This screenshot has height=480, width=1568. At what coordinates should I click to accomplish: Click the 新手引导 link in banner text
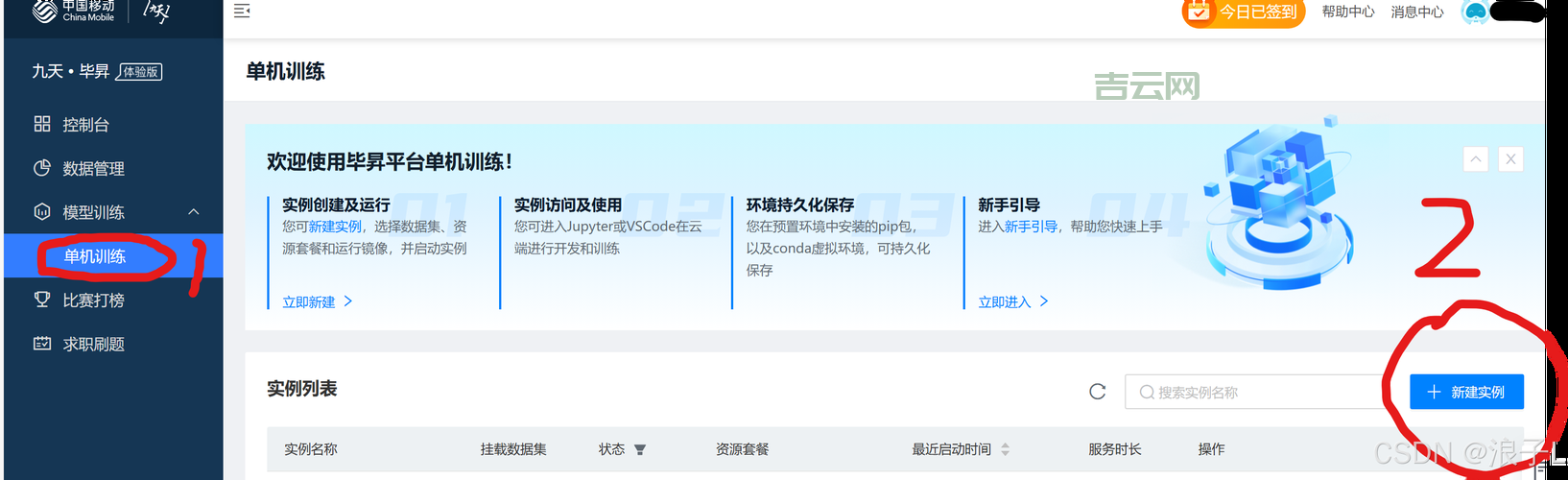coord(1031,227)
